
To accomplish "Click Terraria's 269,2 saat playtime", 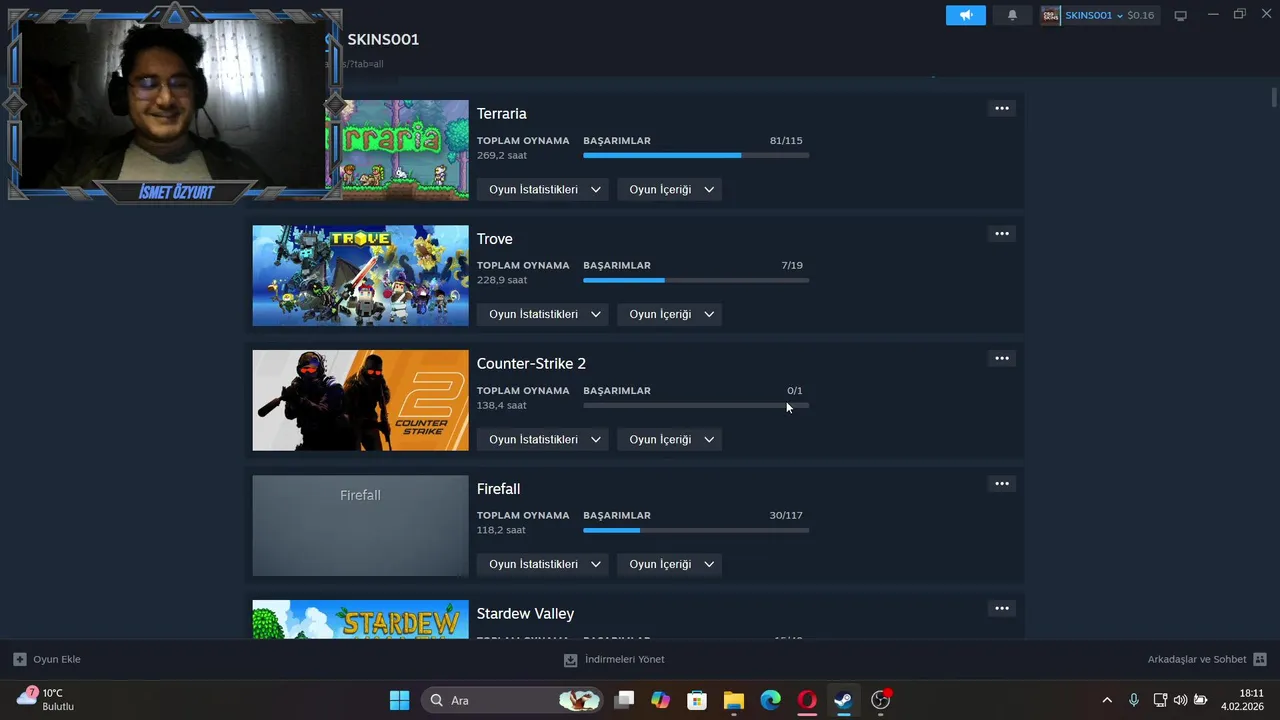I will point(502,156).
